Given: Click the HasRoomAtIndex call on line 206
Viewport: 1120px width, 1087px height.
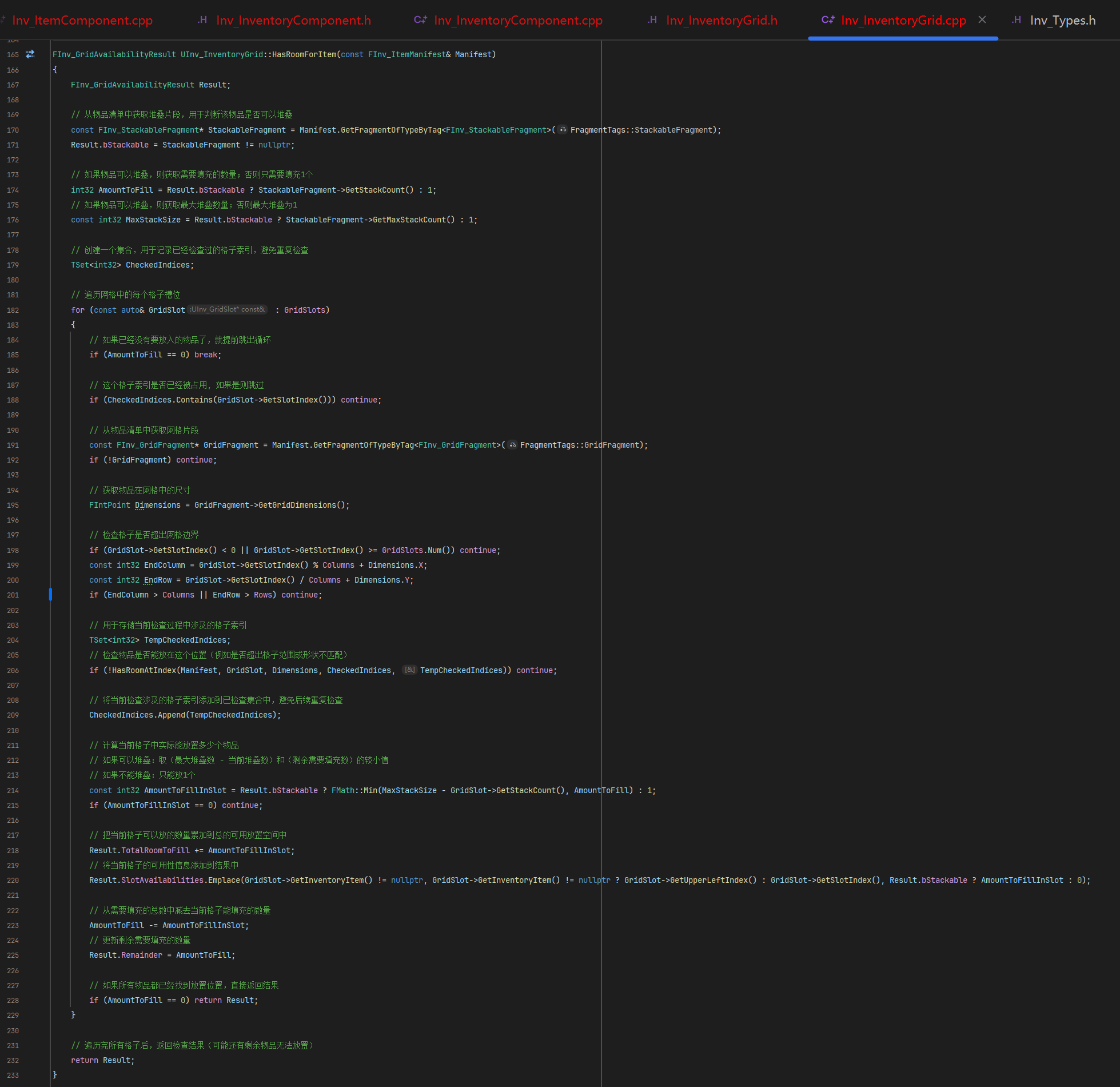Looking at the screenshot, I should [x=144, y=670].
